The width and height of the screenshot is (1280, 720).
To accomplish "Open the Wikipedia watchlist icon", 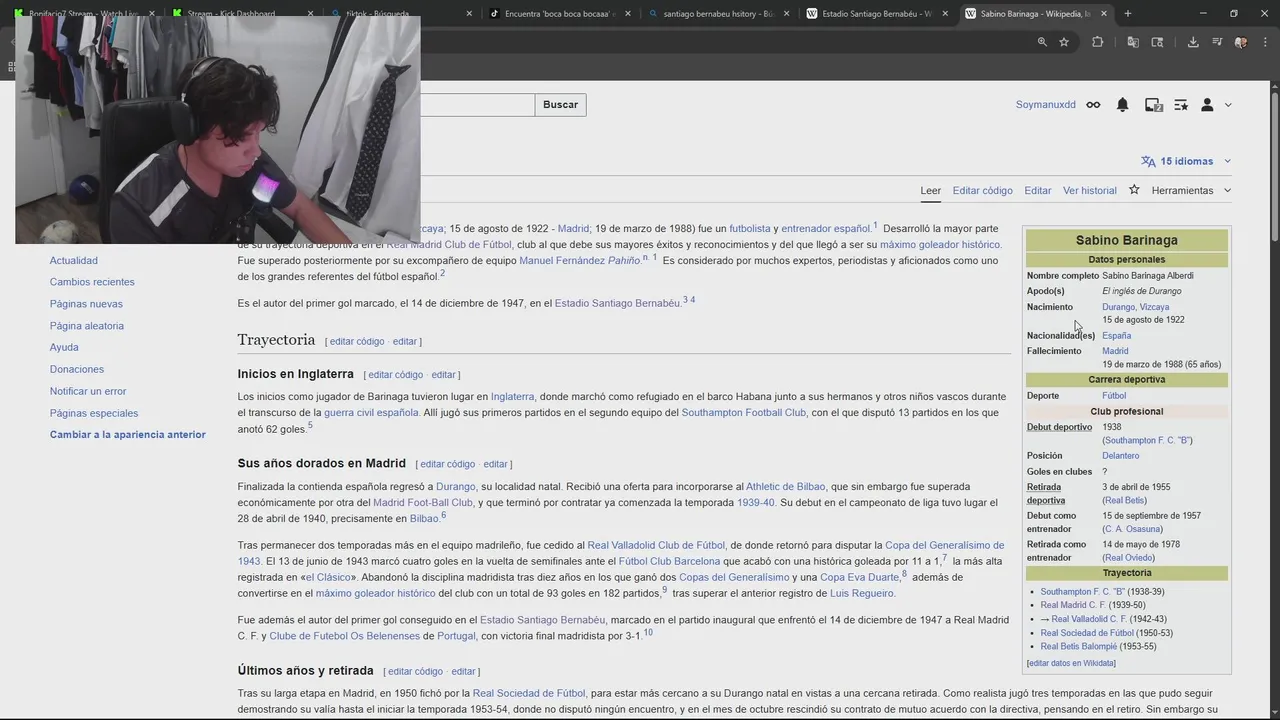I will [x=1181, y=105].
